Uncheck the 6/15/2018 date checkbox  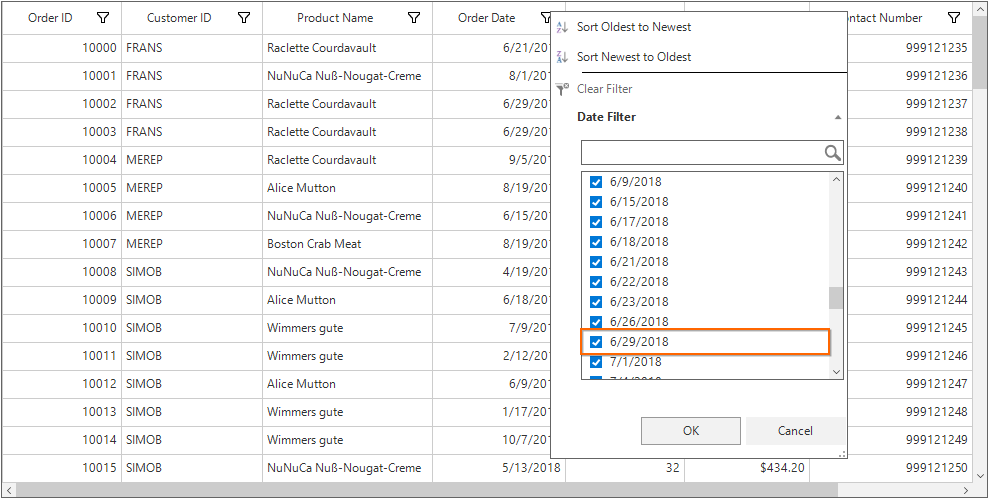(x=595, y=202)
